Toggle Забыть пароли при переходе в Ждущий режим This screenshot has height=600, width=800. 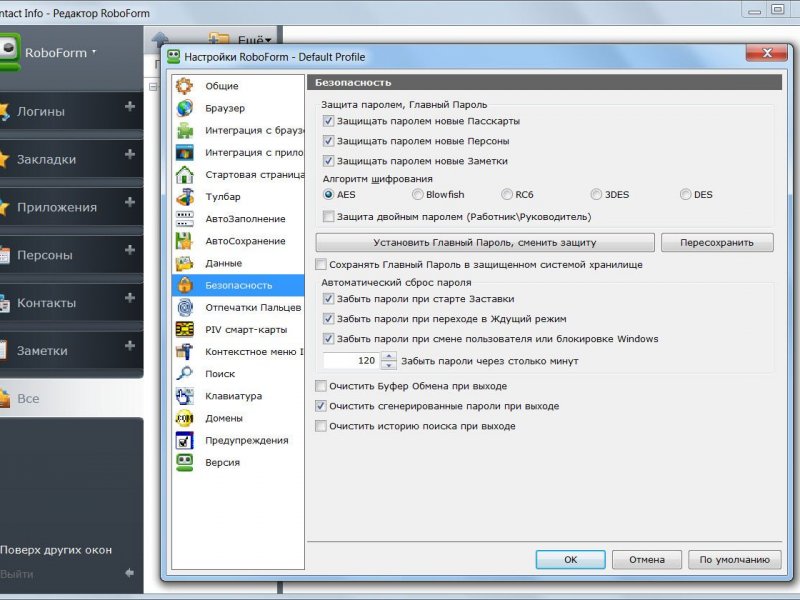[329, 319]
